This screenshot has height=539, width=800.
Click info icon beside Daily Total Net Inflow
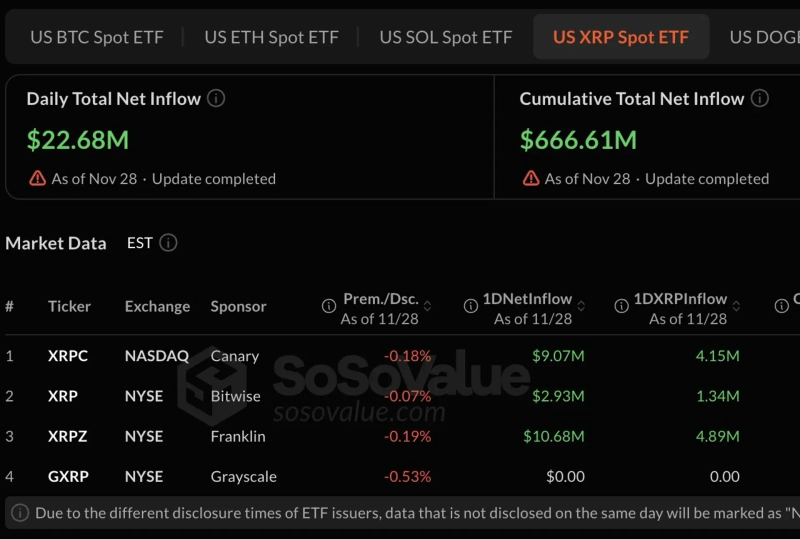pyautogui.click(x=216, y=99)
